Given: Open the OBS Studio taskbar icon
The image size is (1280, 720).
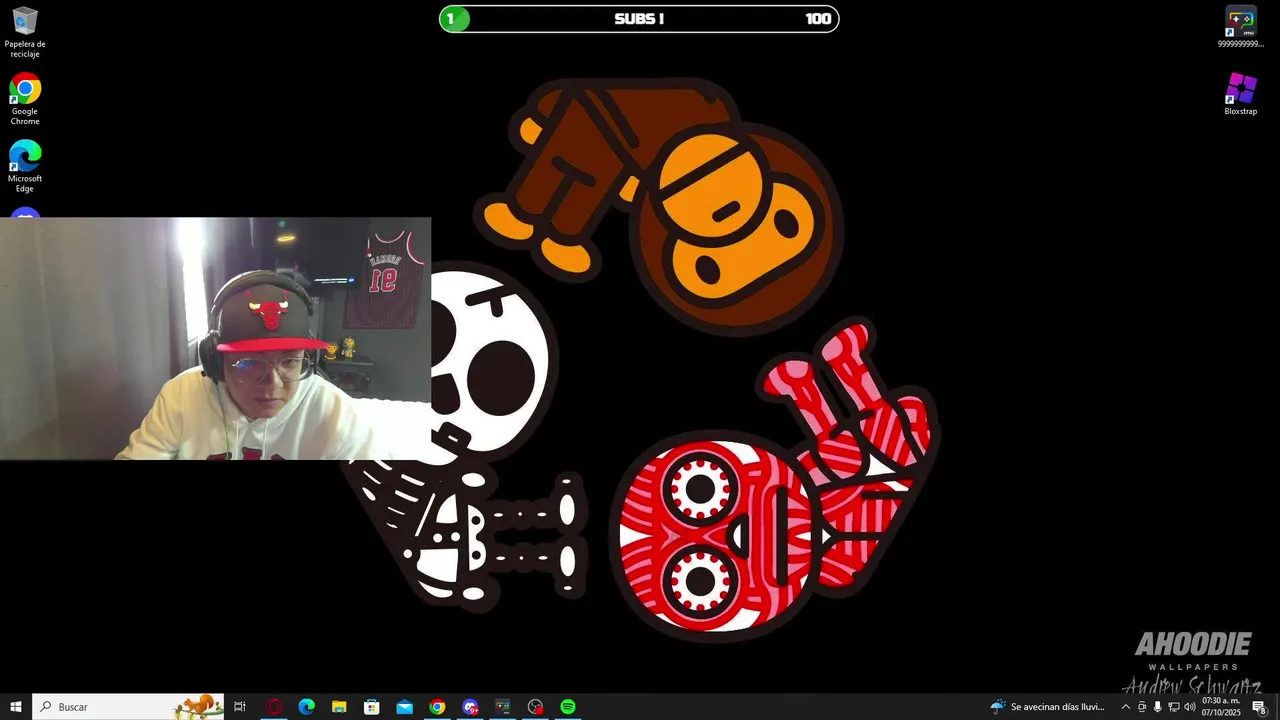Looking at the screenshot, I should (535, 707).
